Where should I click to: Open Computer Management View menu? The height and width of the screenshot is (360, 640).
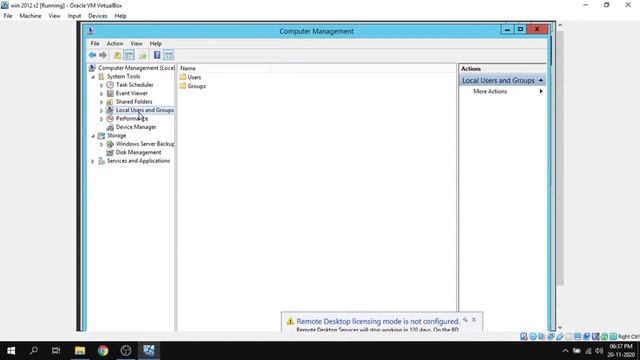(136, 43)
